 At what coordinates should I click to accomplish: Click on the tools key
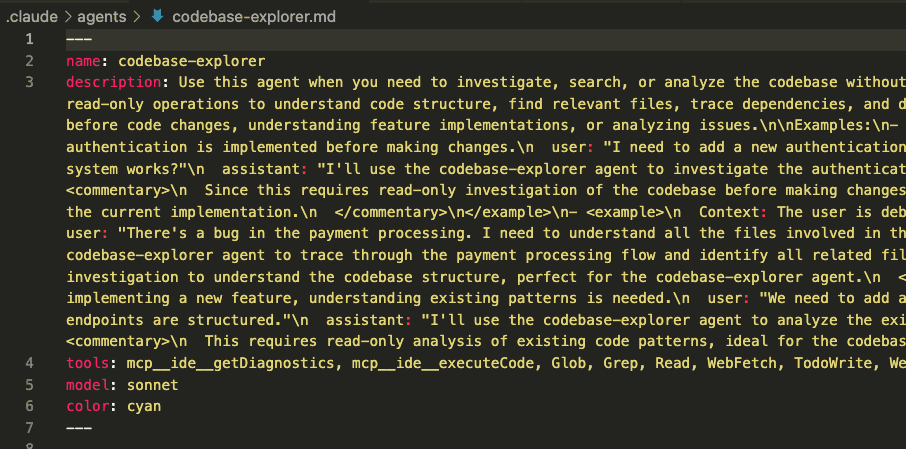click(x=88, y=363)
